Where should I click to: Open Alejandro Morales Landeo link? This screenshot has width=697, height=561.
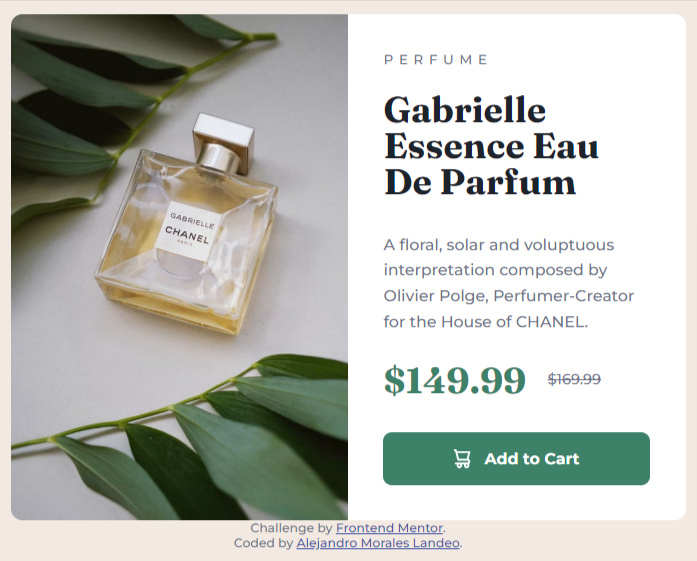pyautogui.click(x=378, y=543)
